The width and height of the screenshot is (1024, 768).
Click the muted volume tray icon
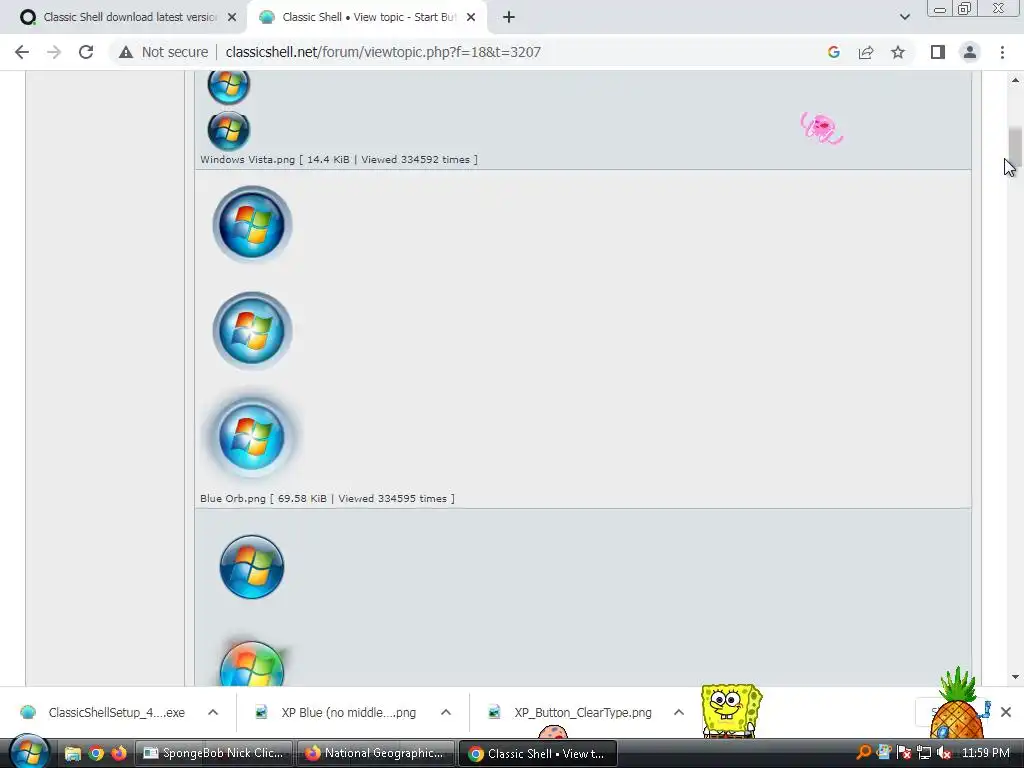point(944,753)
